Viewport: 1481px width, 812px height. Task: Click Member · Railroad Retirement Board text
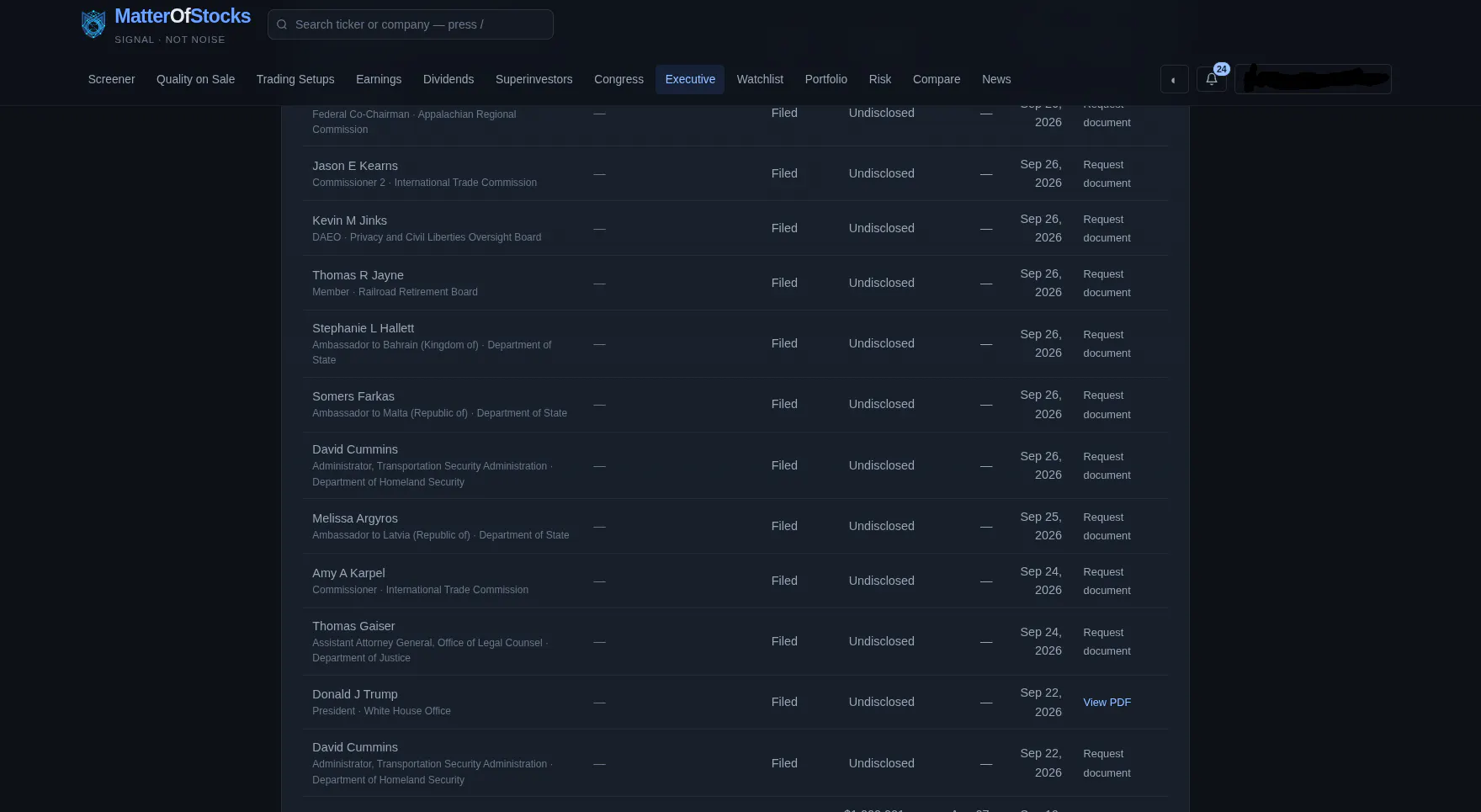[395, 292]
